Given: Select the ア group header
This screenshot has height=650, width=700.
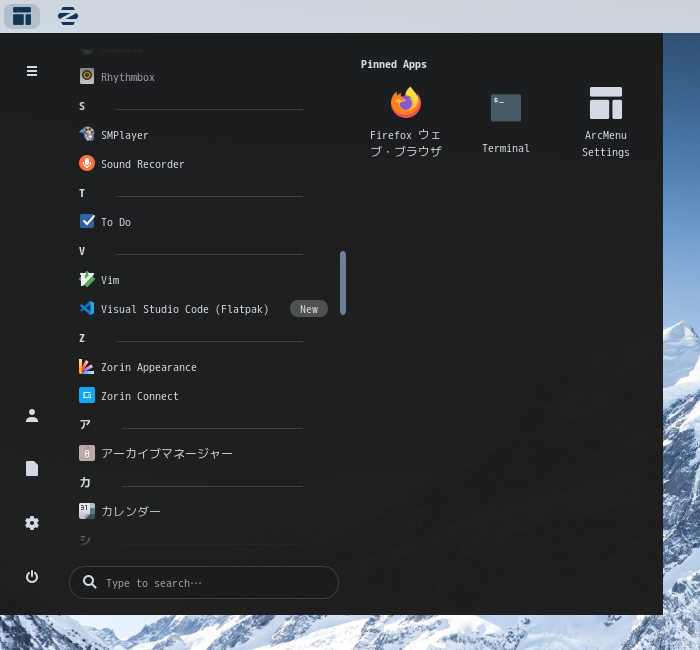Looking at the screenshot, I should point(85,425).
